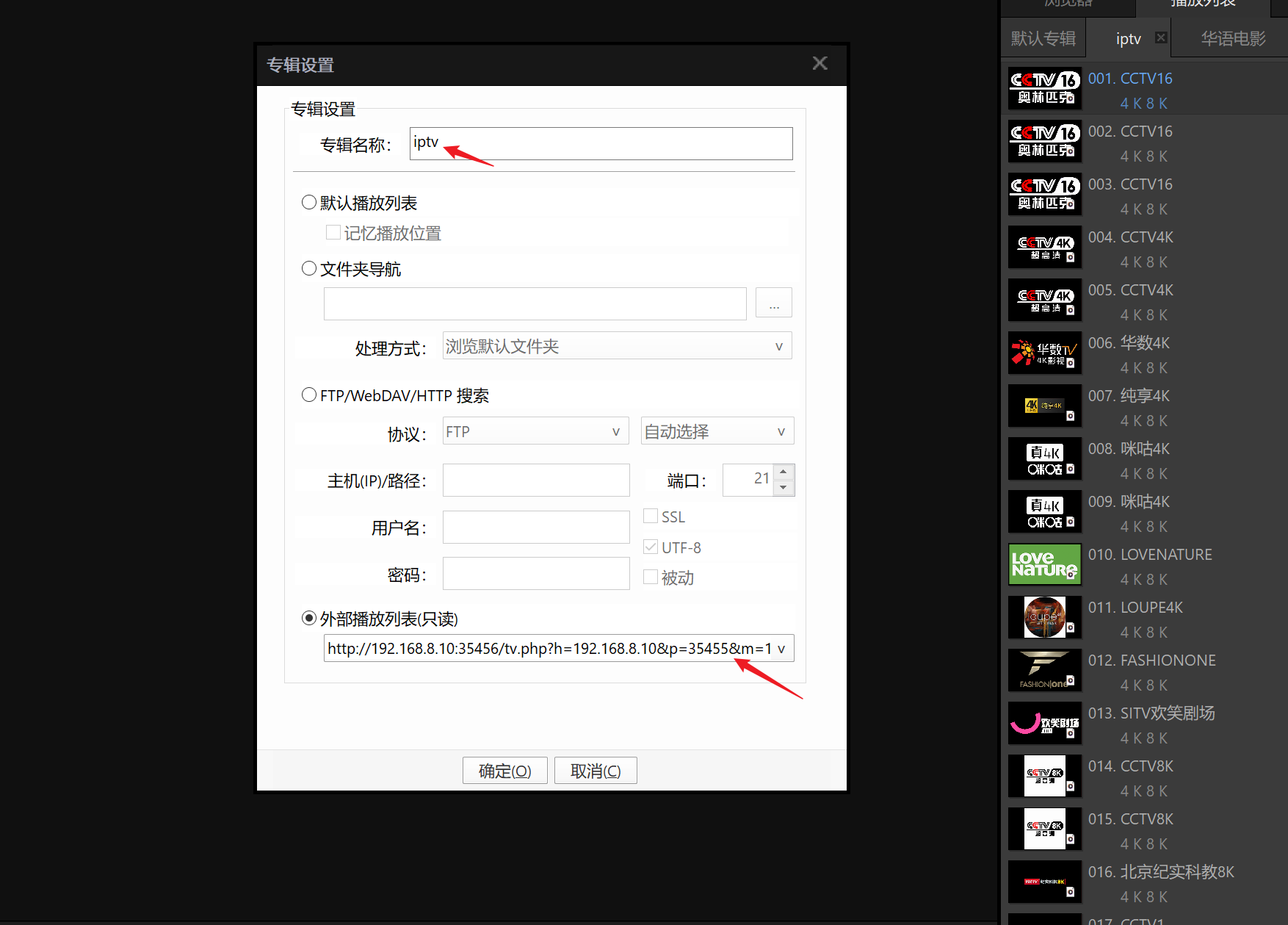
Task: Click the 专辑名称 input field
Action: tap(601, 143)
